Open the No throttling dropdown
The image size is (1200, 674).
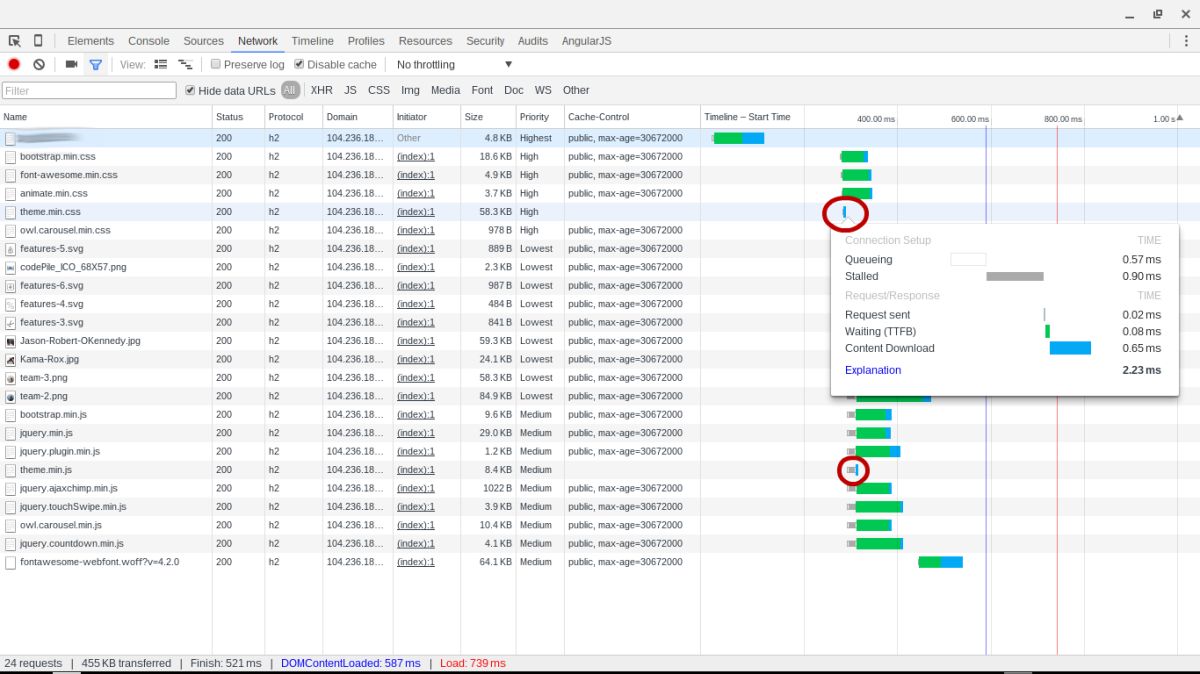(455, 64)
